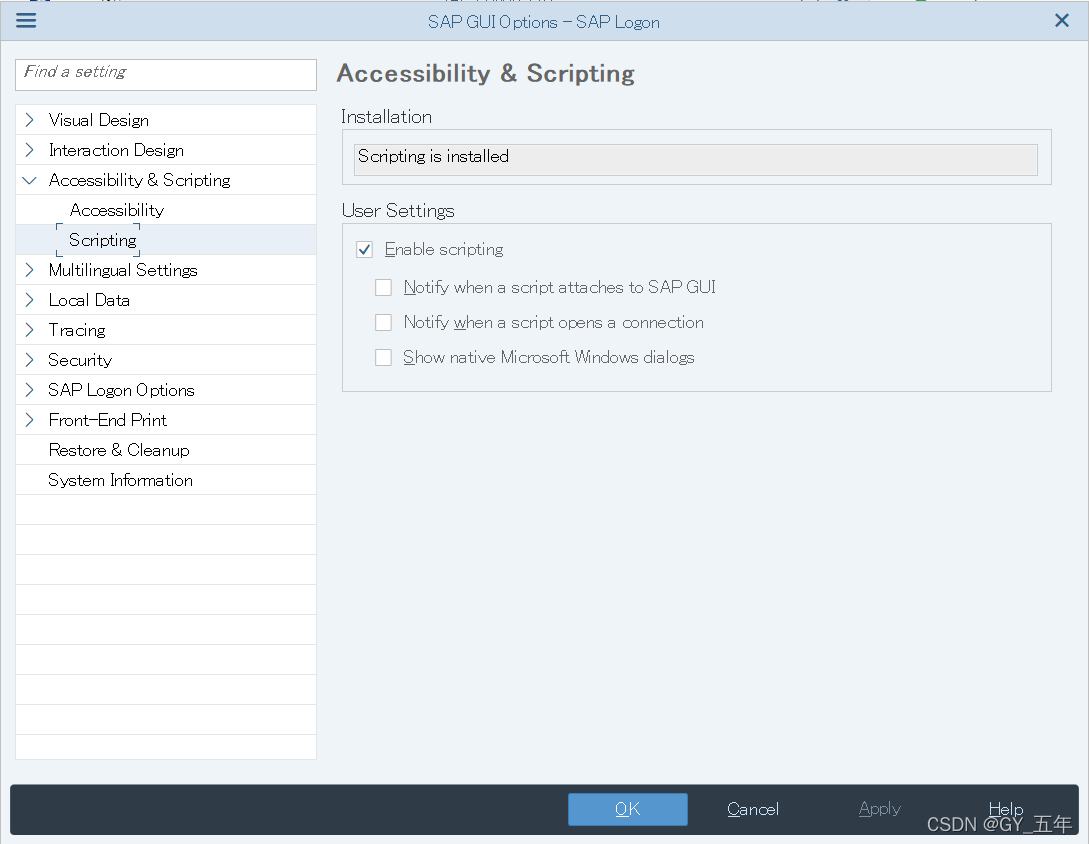
Task: Open the System Information page
Action: tap(120, 480)
